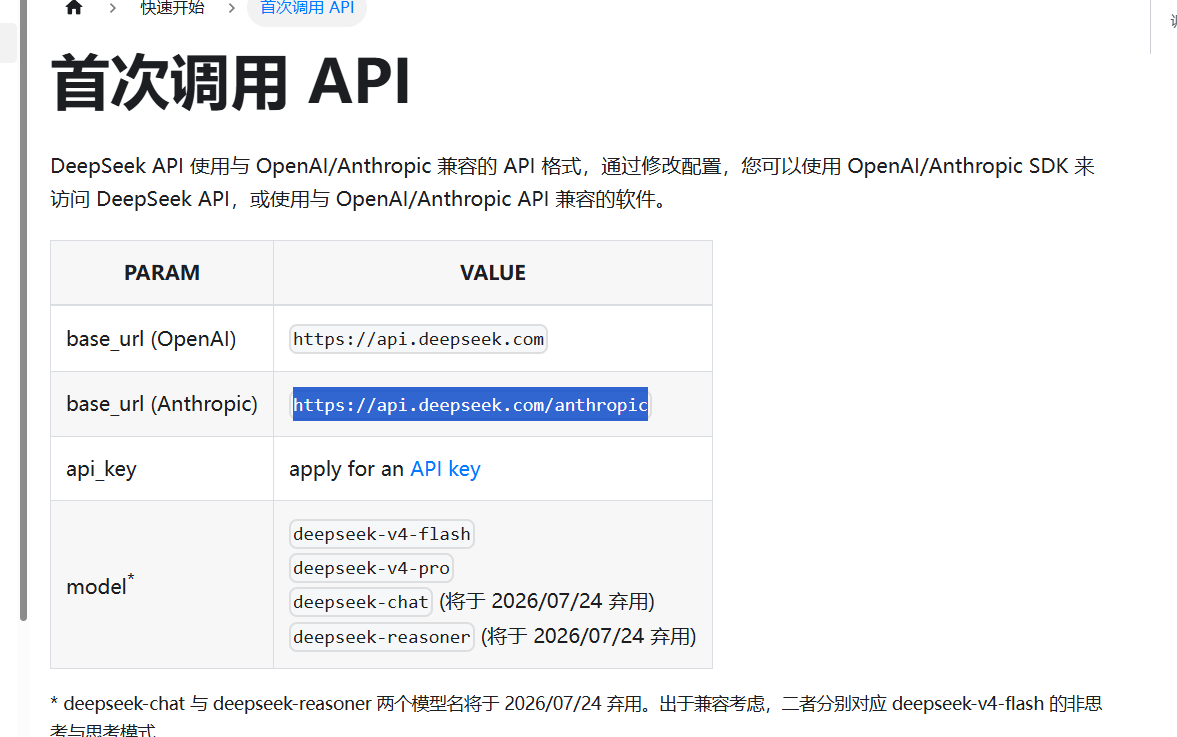Select the deepseek-v4-pro model name
This screenshot has height=737, width=1177.
(371, 568)
